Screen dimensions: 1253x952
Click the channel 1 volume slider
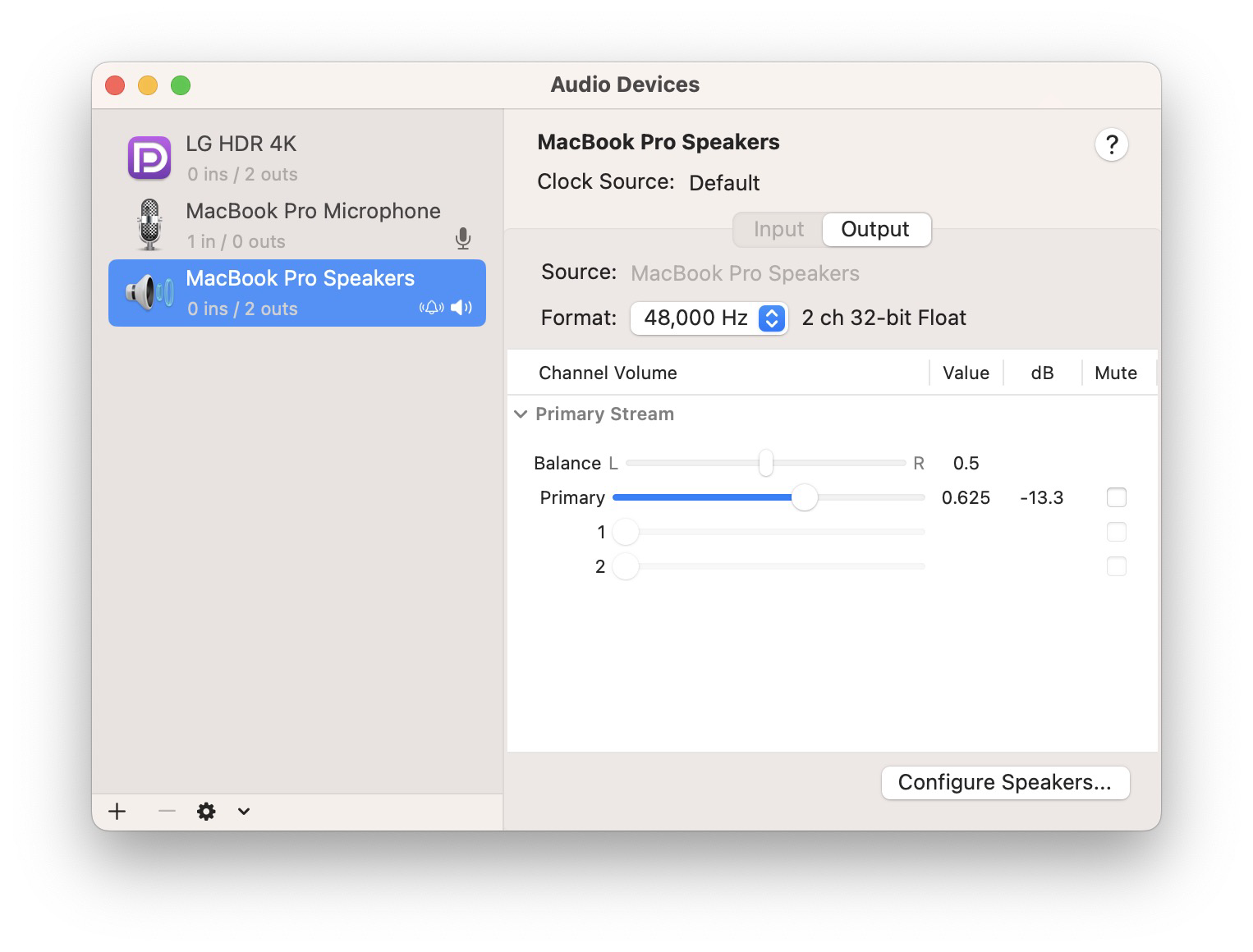(x=769, y=532)
